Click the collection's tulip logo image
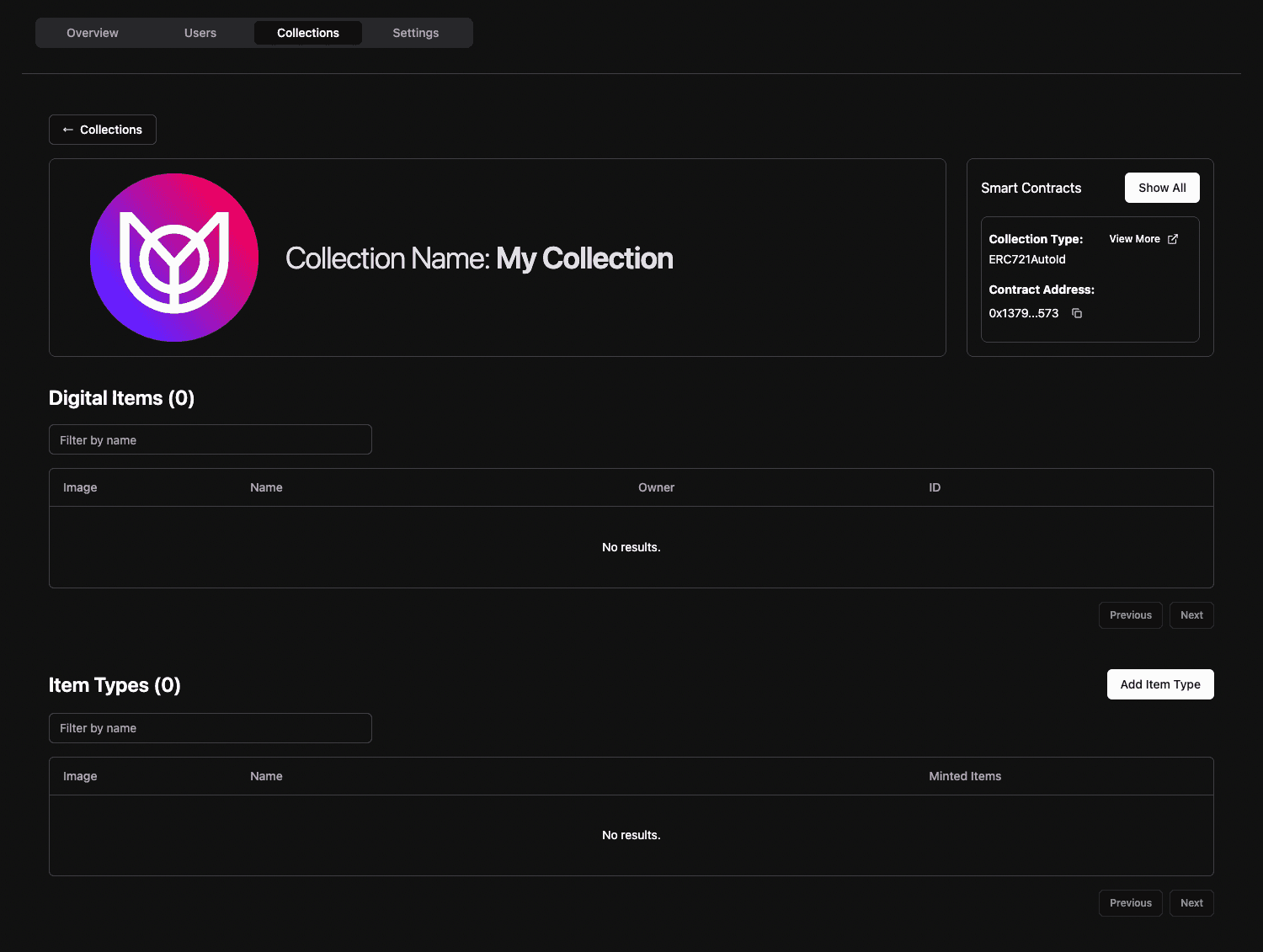 click(174, 258)
